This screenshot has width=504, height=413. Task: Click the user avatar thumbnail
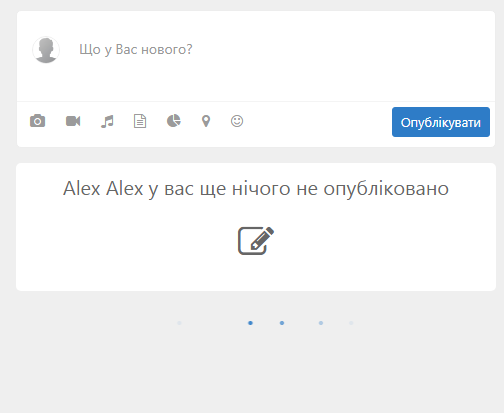pyautogui.click(x=46, y=50)
